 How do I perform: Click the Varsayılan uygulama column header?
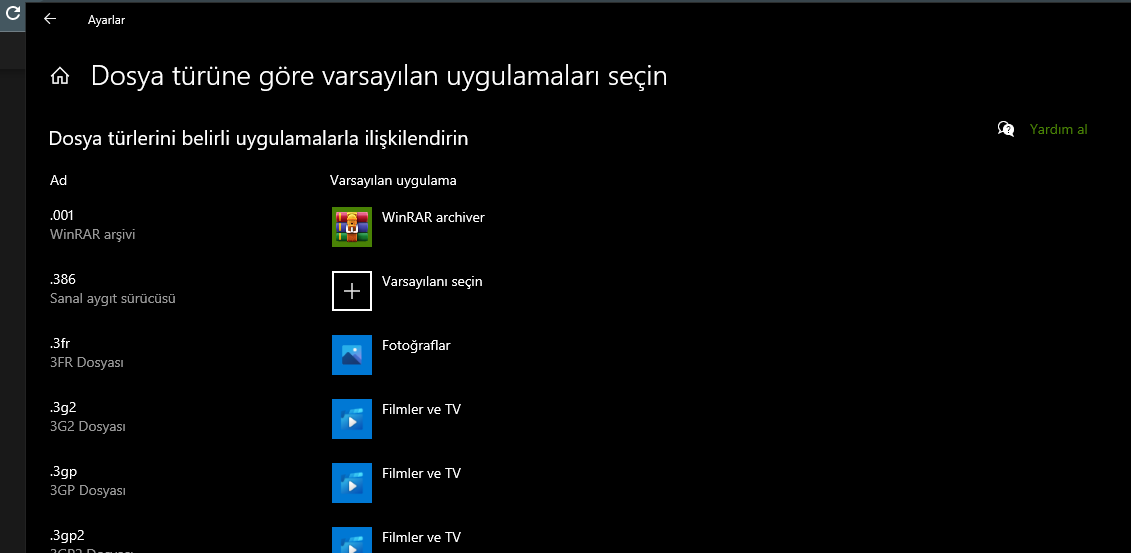tap(393, 180)
